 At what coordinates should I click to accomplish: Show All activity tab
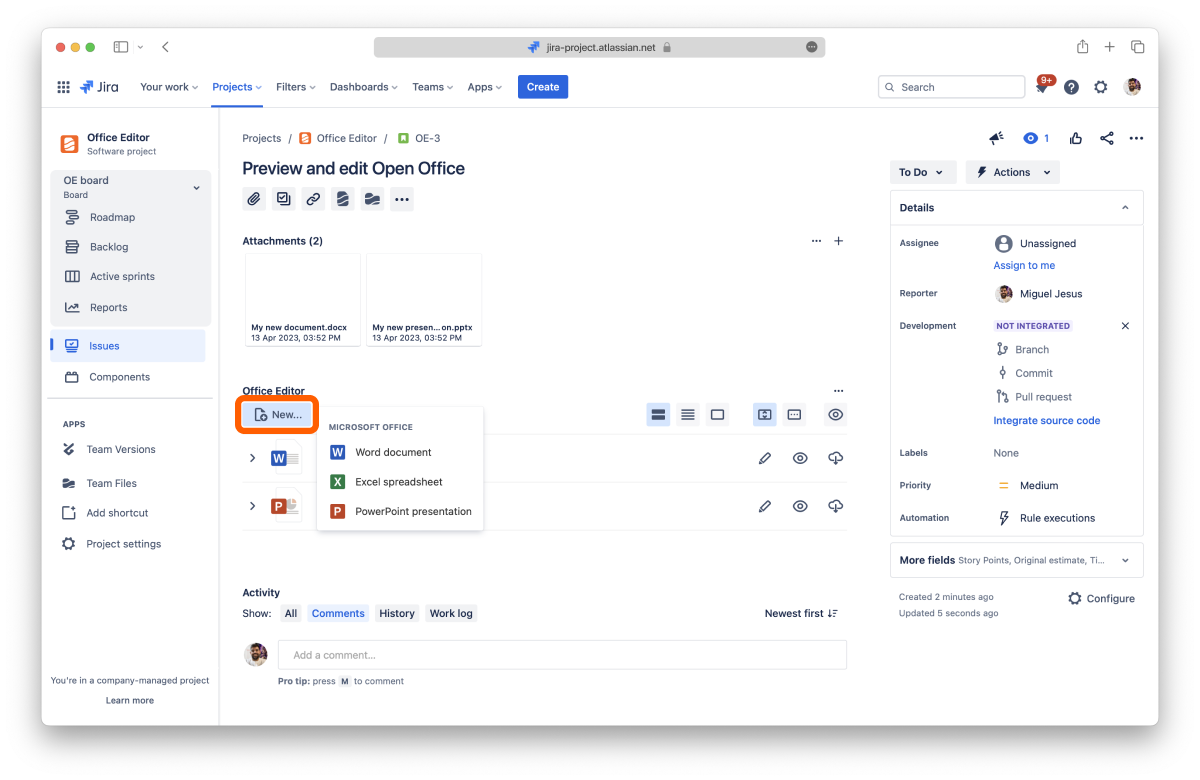[x=291, y=613]
